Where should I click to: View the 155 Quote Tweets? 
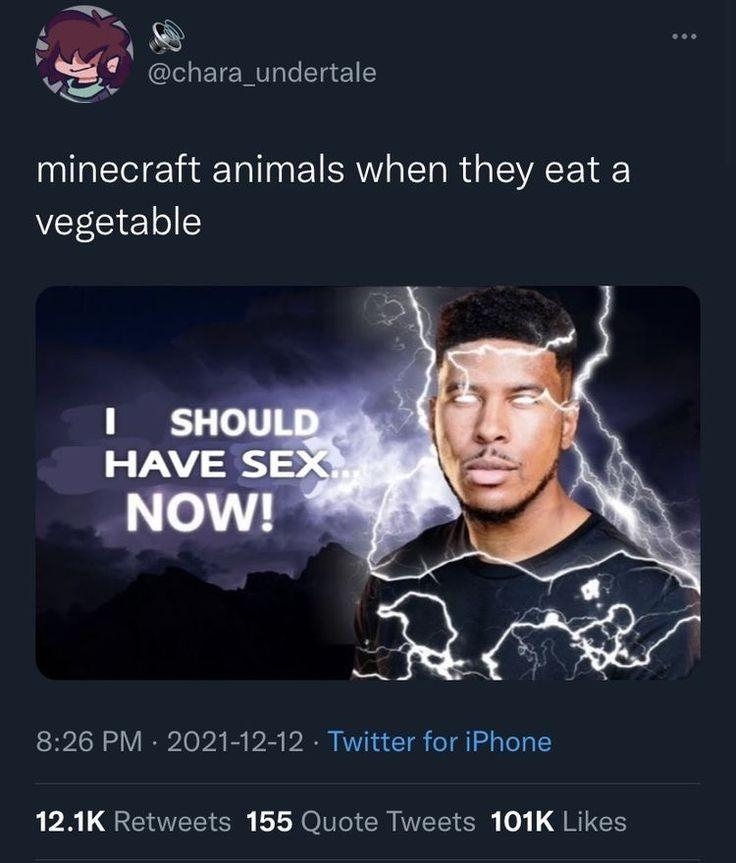pos(360,822)
